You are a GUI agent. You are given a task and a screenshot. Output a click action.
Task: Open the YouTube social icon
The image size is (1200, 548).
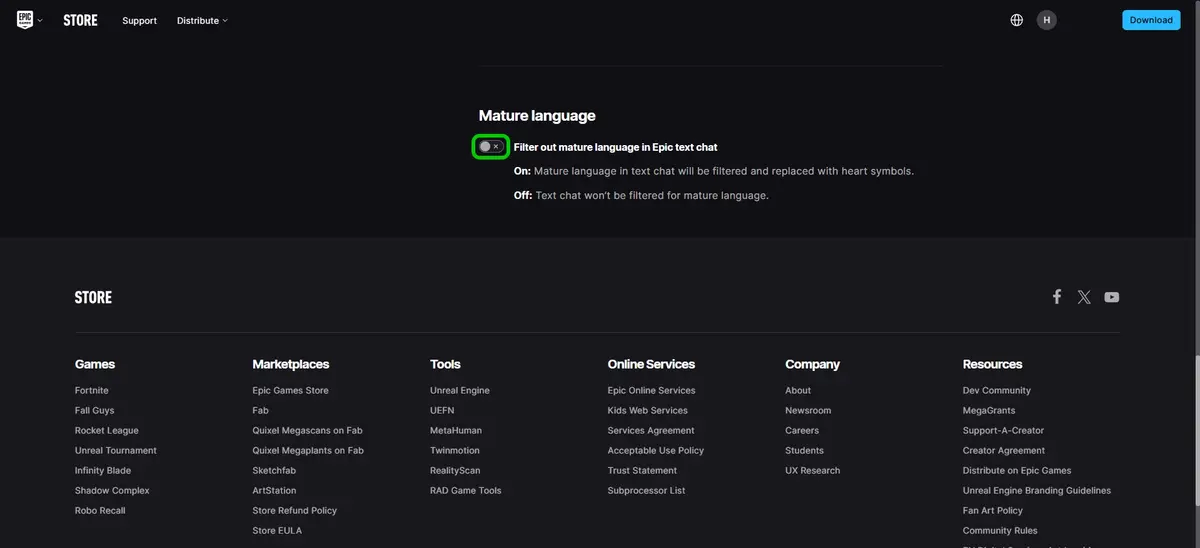pos(1112,297)
